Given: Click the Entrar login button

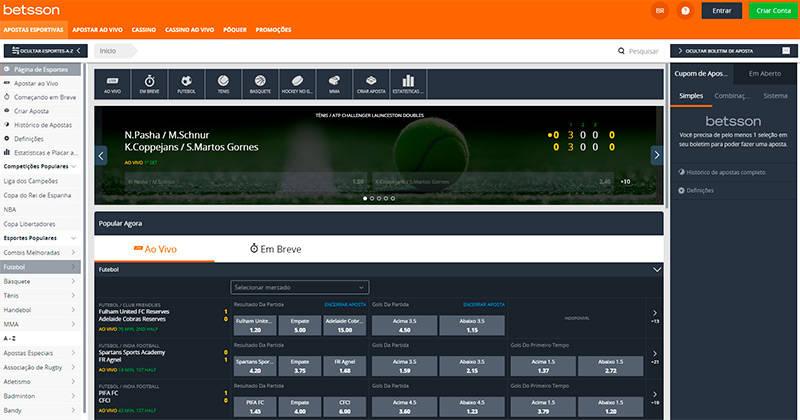Looking at the screenshot, I should [x=721, y=11].
